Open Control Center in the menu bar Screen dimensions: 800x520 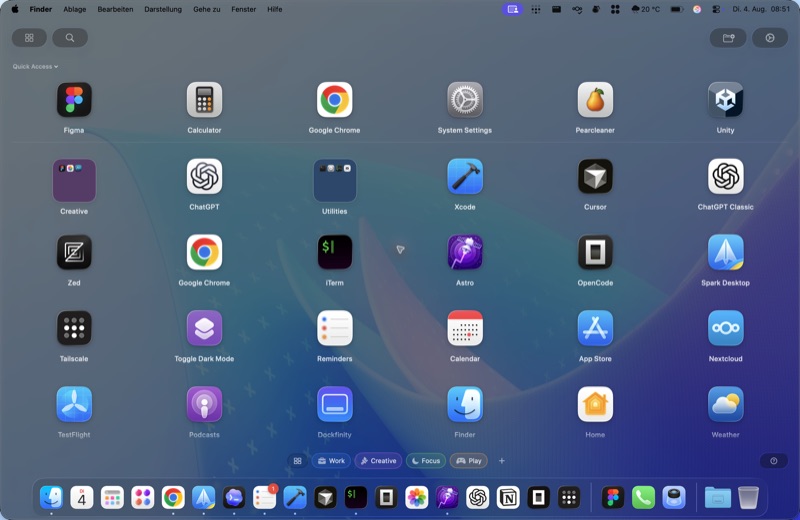coord(716,9)
